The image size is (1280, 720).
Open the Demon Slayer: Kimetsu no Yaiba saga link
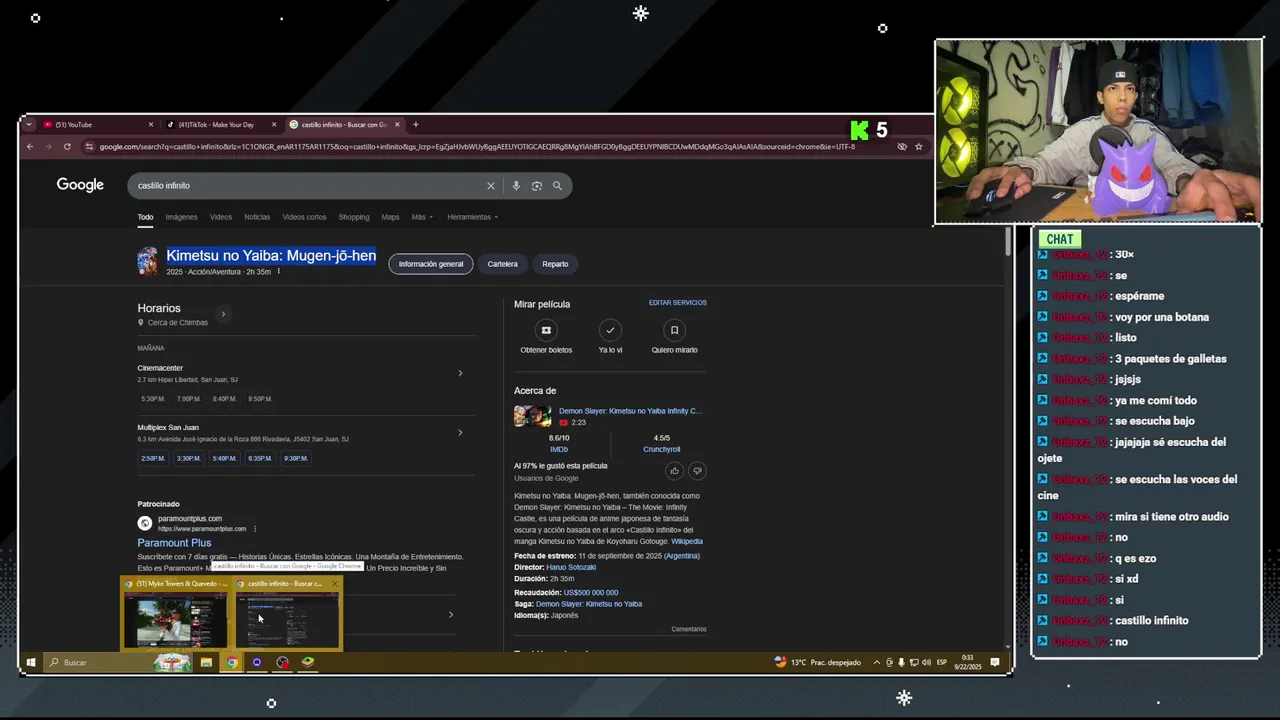click(x=589, y=604)
